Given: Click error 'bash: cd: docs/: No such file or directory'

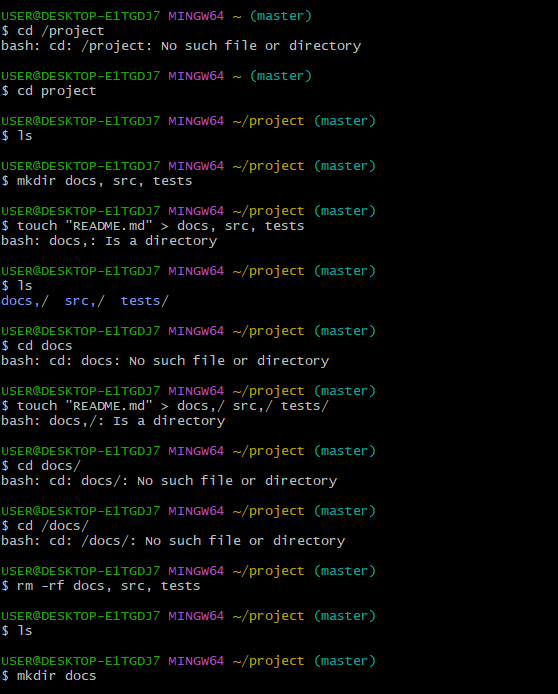Looking at the screenshot, I should tap(169, 481).
